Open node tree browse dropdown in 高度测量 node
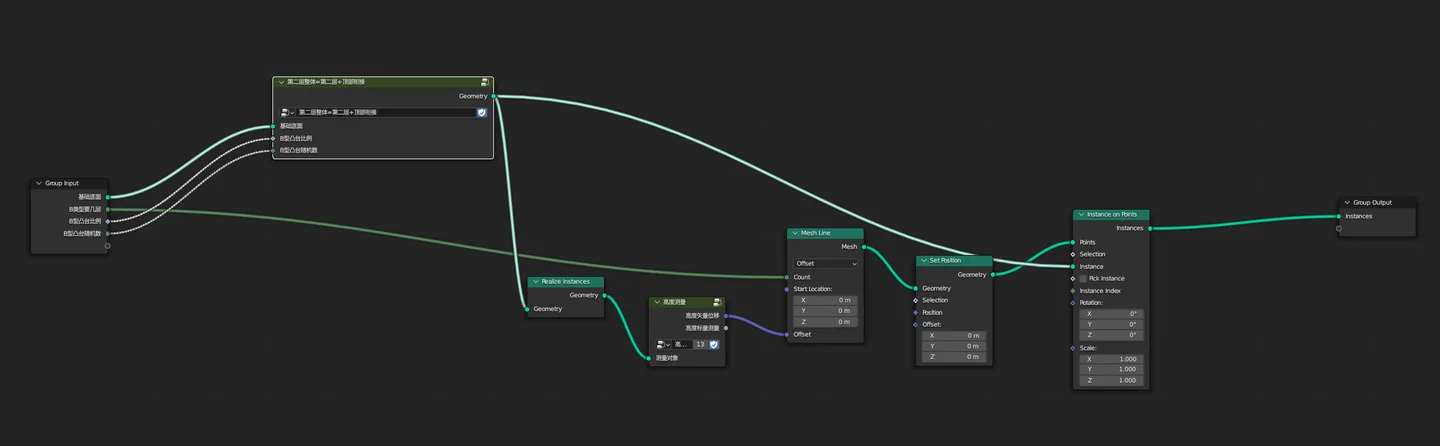The height and width of the screenshot is (446, 1440). [663, 344]
